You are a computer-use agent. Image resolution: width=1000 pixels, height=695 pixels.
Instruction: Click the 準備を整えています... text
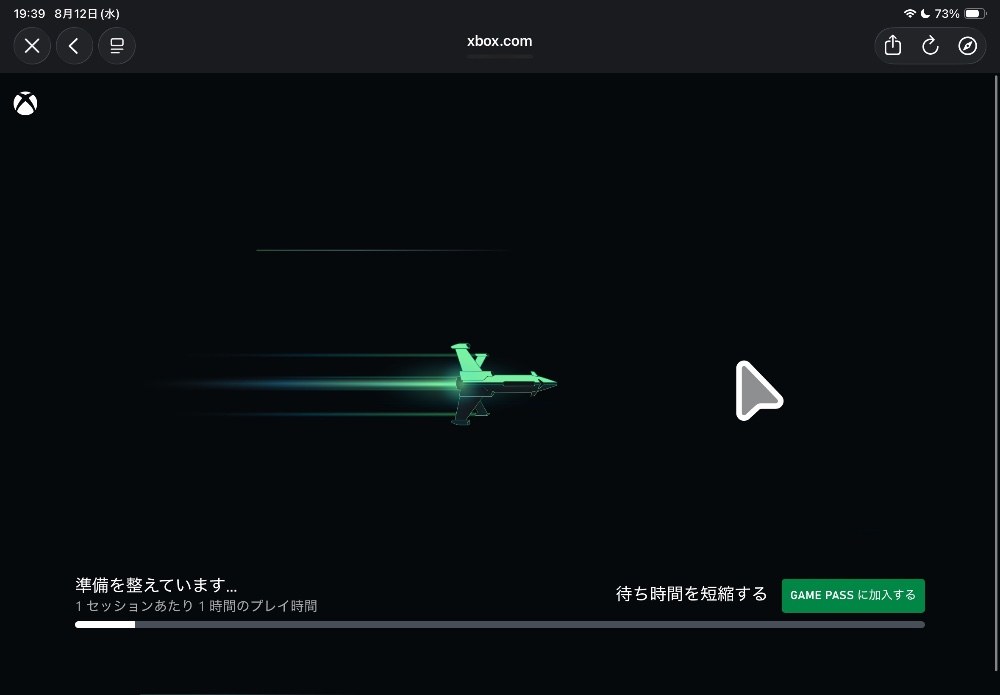click(156, 585)
